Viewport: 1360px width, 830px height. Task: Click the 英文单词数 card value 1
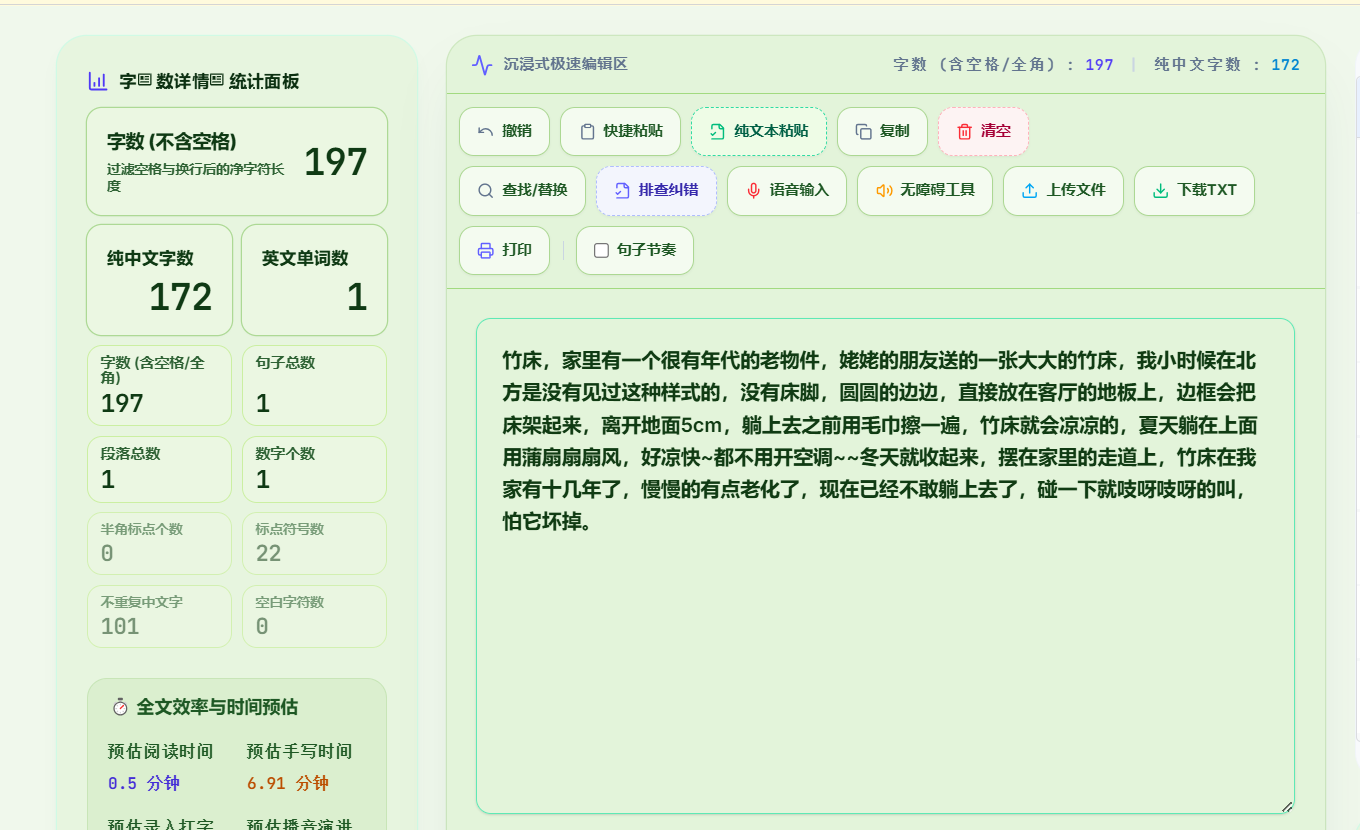coord(357,297)
